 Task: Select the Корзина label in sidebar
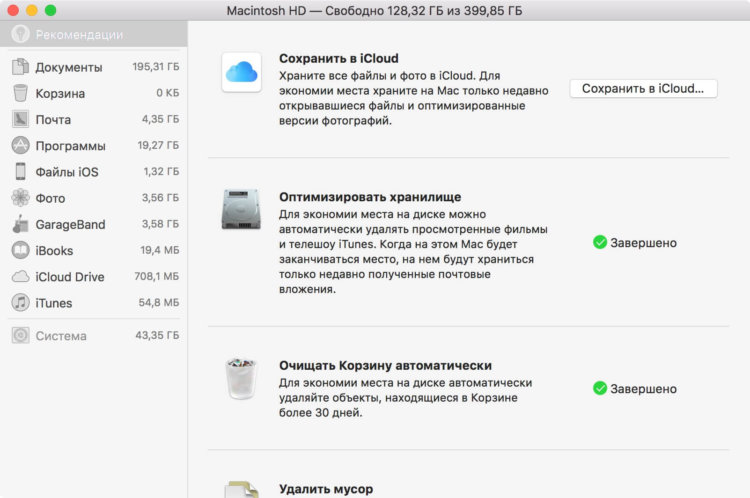pyautogui.click(x=60, y=93)
